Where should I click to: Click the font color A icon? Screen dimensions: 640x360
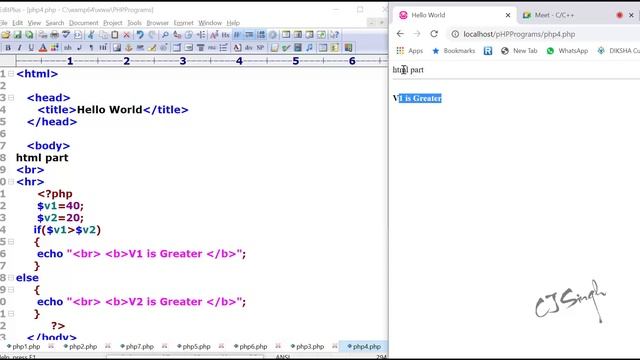[x=43, y=48]
